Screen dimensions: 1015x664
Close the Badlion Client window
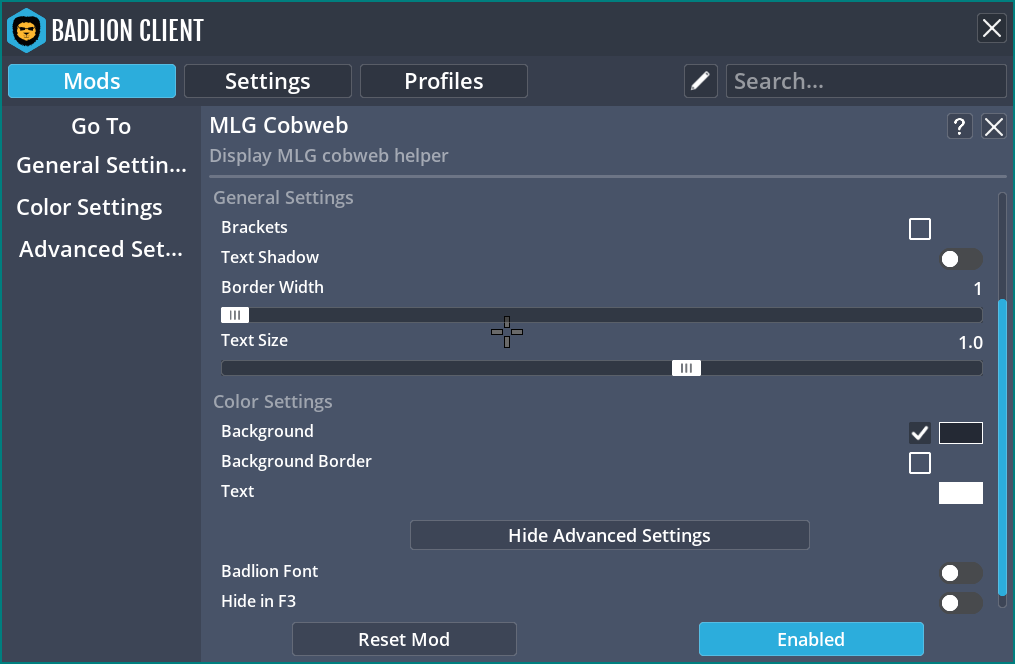[x=992, y=28]
